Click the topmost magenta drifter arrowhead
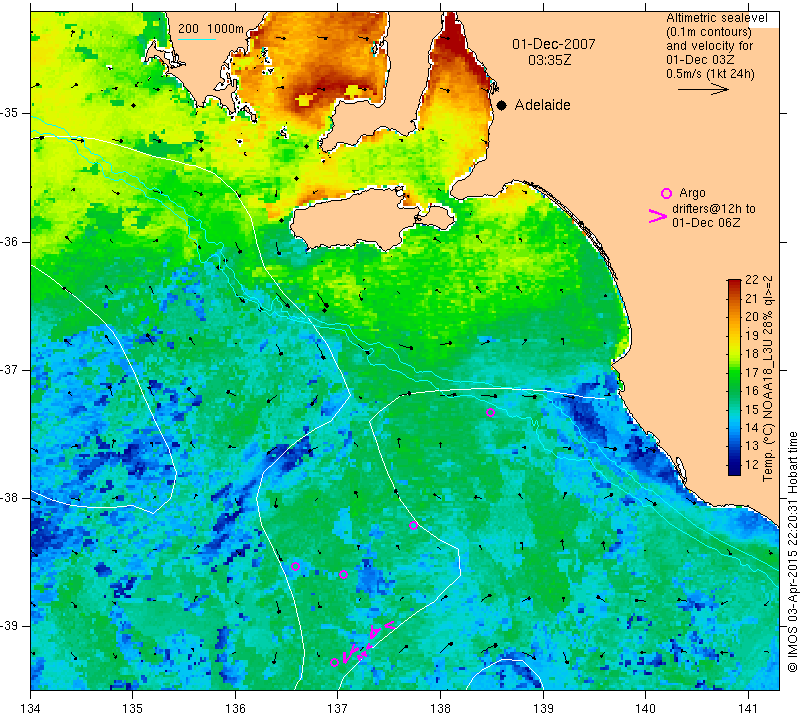This screenshot has height=720, width=800. [389, 625]
